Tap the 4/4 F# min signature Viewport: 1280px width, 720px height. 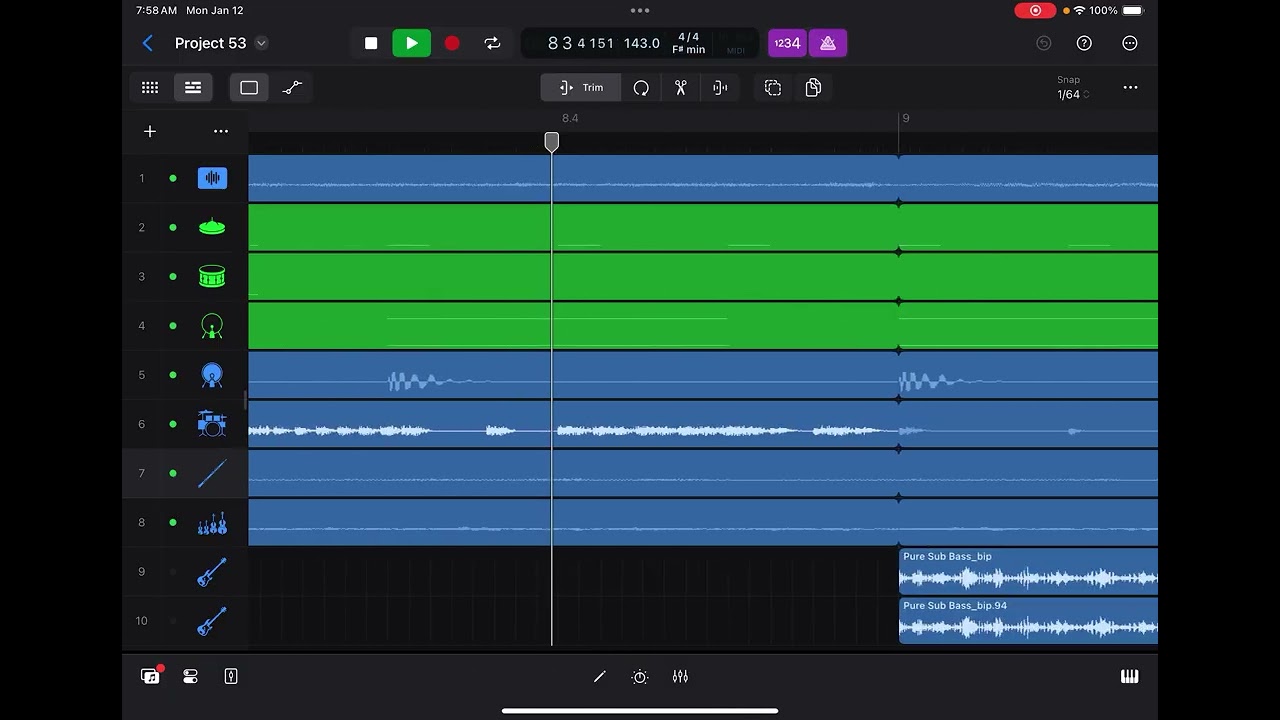click(688, 43)
